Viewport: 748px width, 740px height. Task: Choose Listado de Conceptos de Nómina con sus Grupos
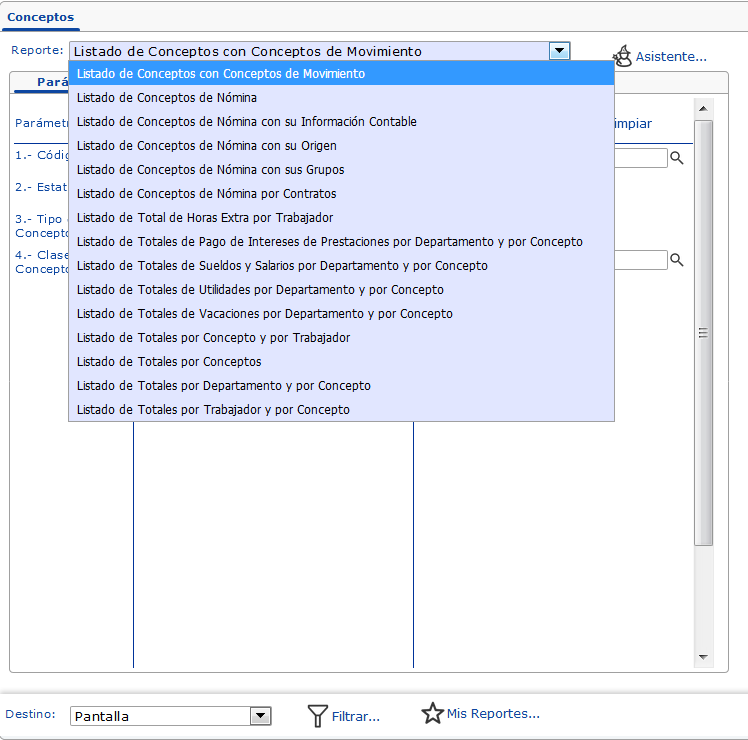210,170
